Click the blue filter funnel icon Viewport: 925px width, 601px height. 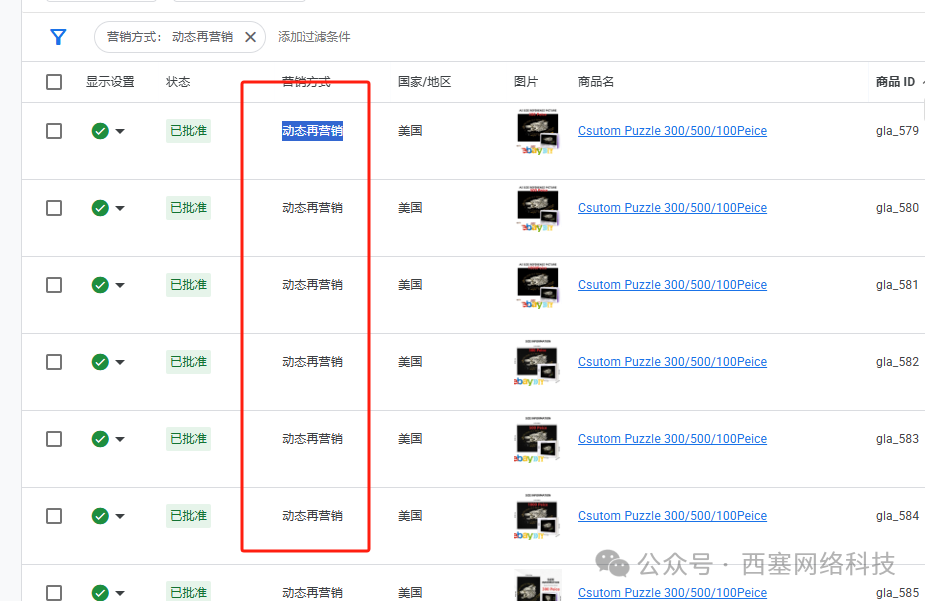(58, 37)
